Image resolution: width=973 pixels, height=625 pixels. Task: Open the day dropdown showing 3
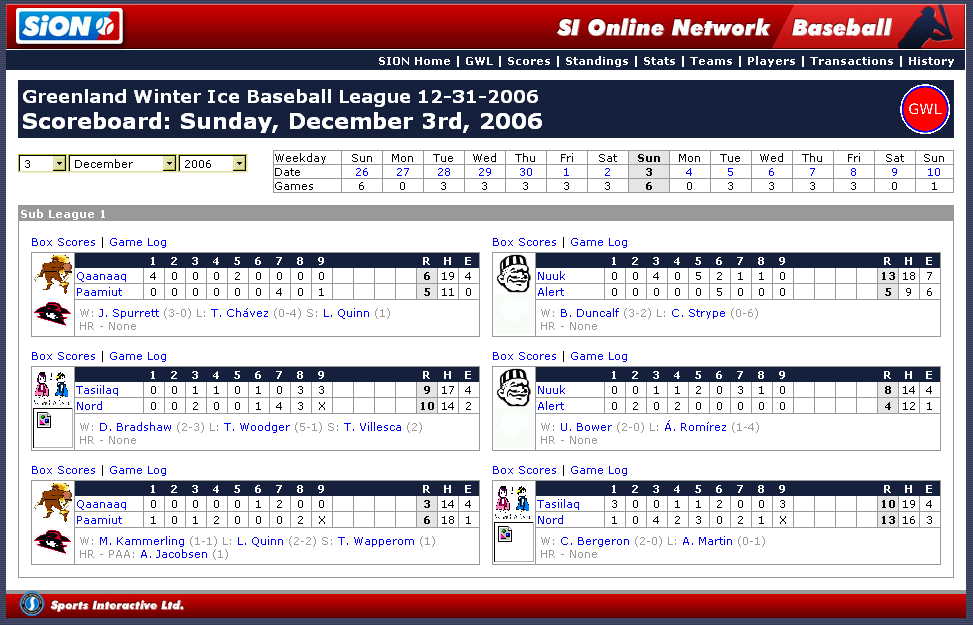[42, 164]
